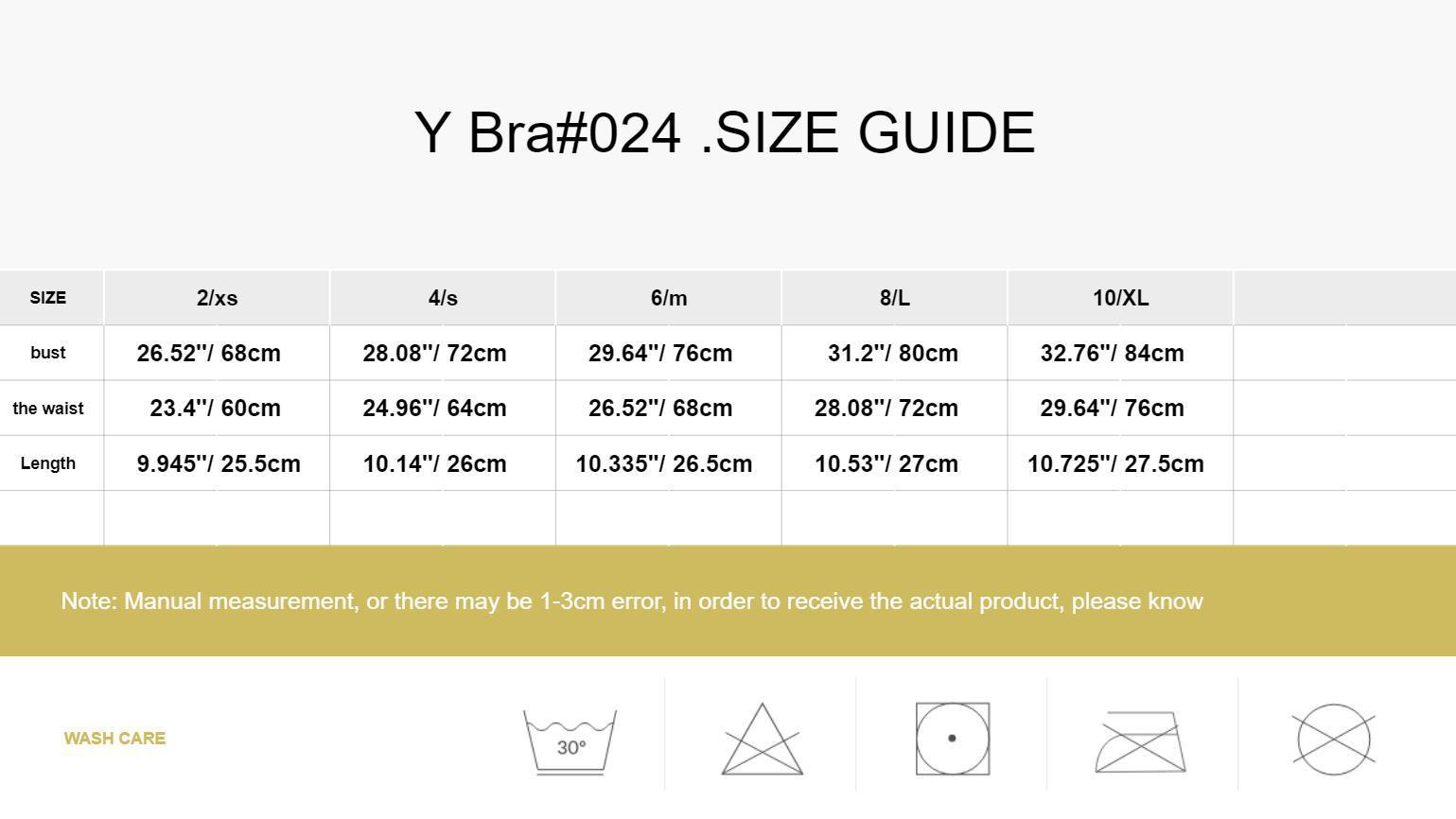Screen dimensions: 1456x819
Task: Select the 6/m size column header
Action: tap(669, 298)
